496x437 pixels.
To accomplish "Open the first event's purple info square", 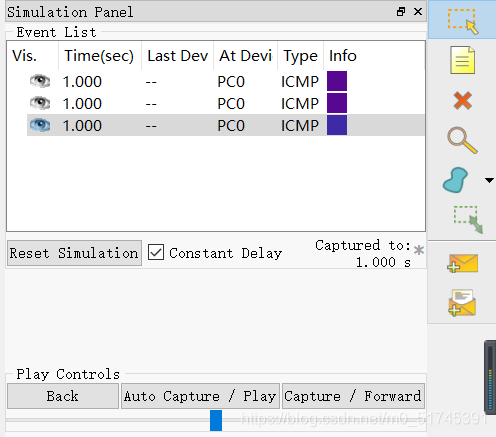I will pyautogui.click(x=337, y=81).
